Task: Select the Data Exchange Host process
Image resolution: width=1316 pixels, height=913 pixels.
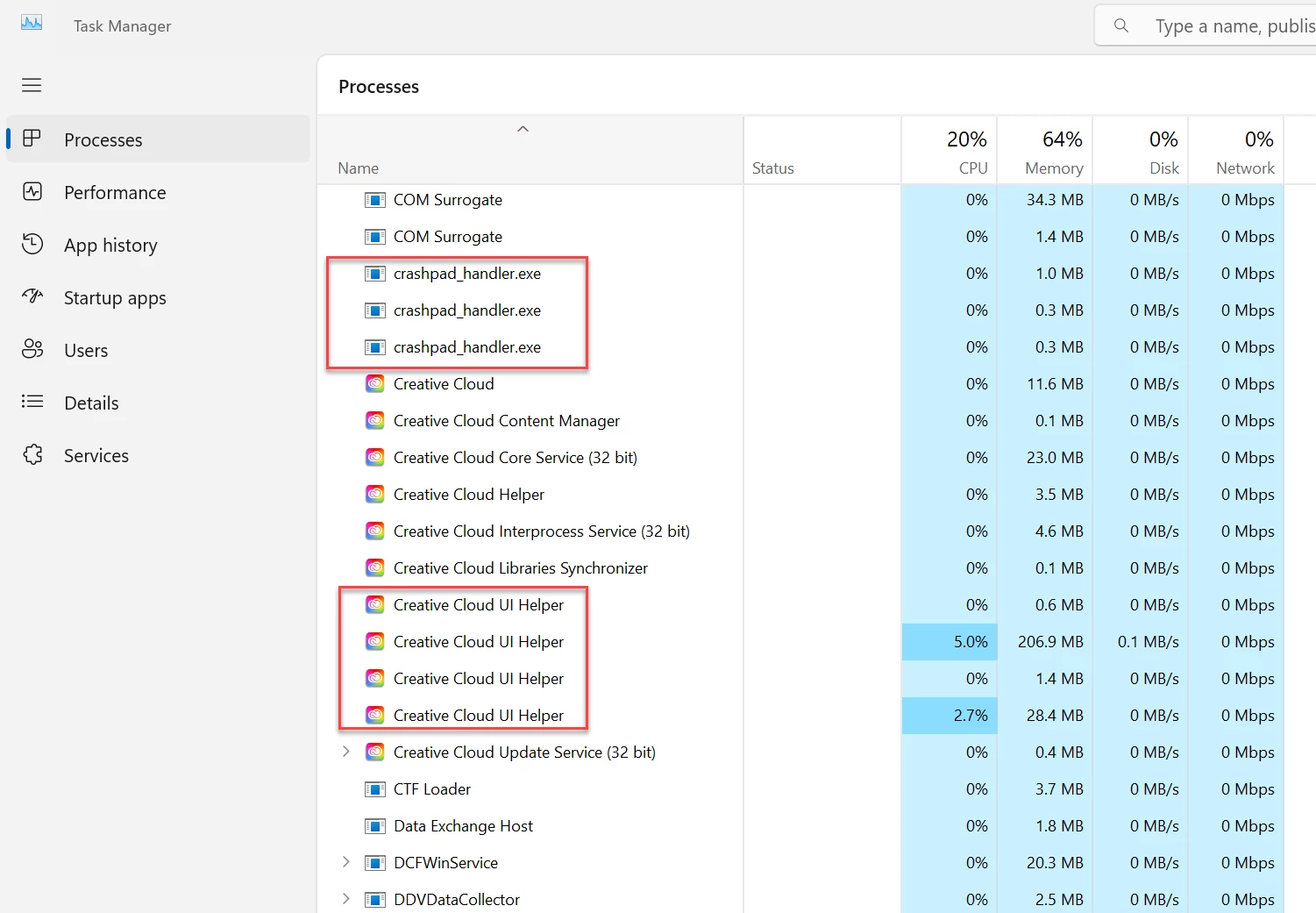Action: point(463,826)
